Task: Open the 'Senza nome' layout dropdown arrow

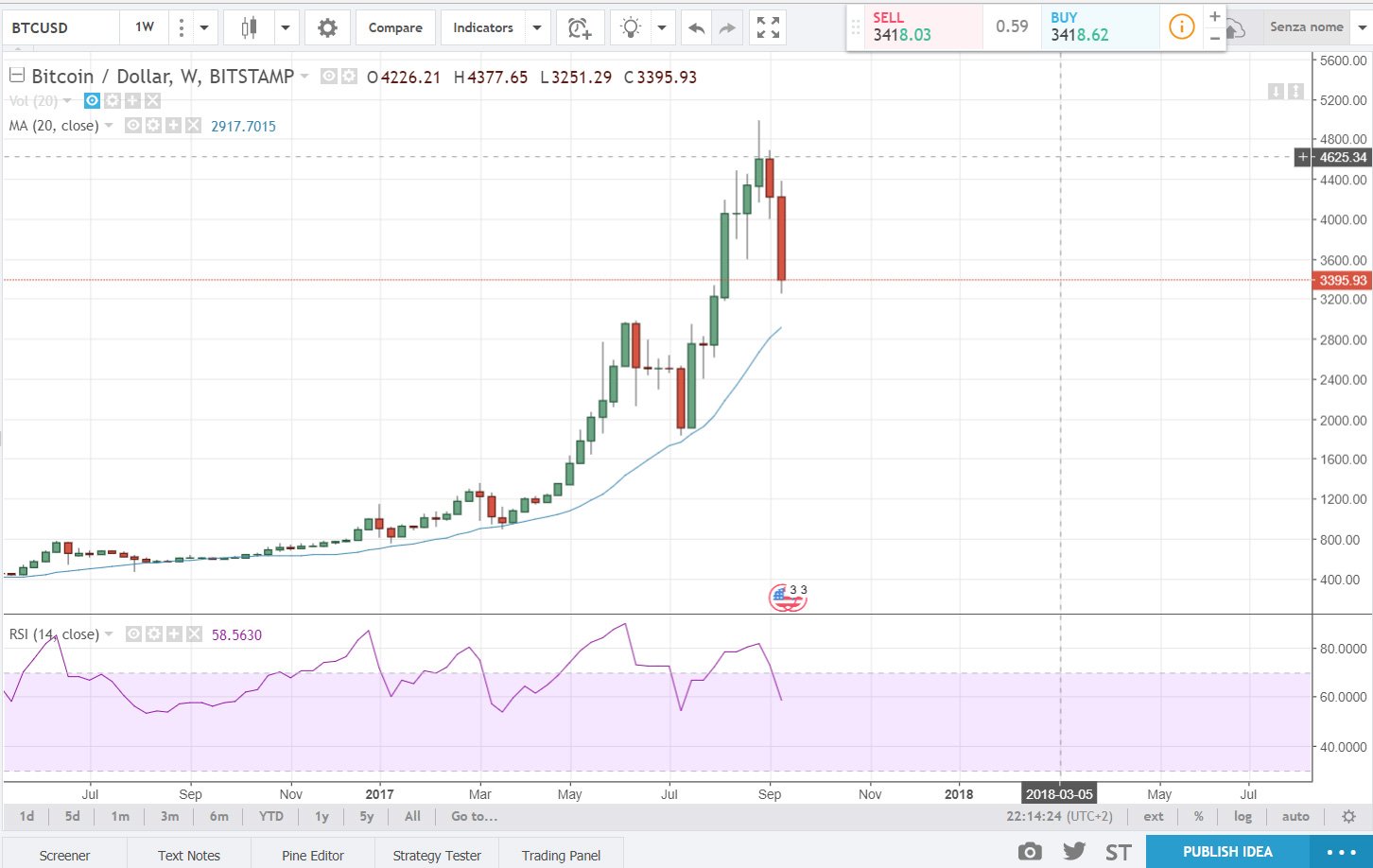Action: click(1362, 27)
